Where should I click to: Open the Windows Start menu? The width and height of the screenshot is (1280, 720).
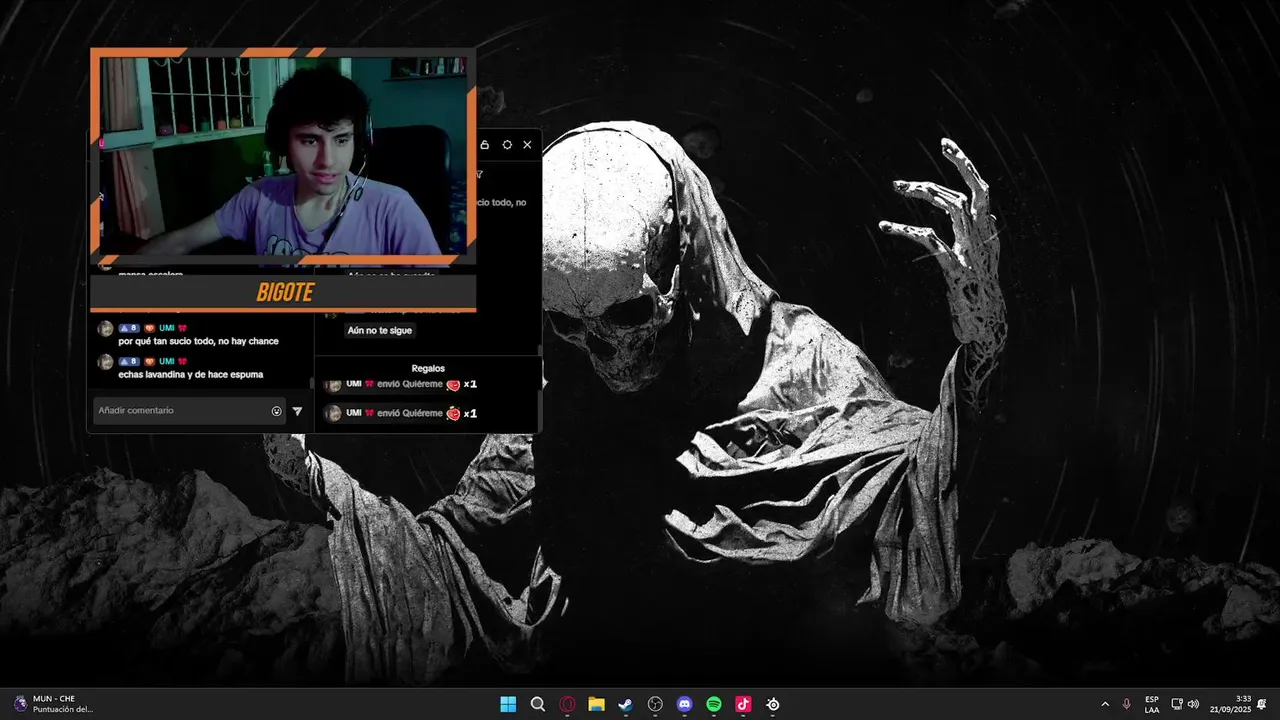508,704
